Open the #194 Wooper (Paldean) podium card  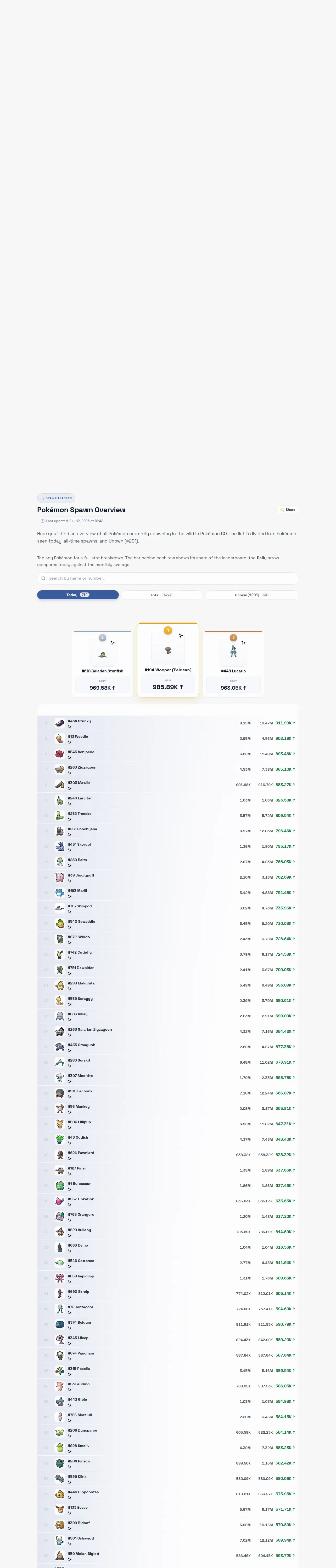point(168,659)
